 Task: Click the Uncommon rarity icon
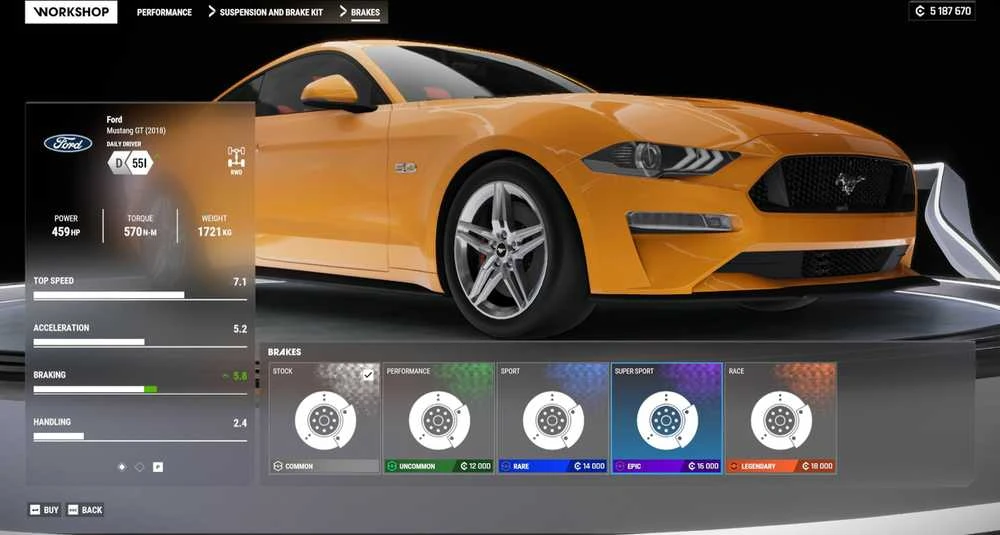point(392,466)
